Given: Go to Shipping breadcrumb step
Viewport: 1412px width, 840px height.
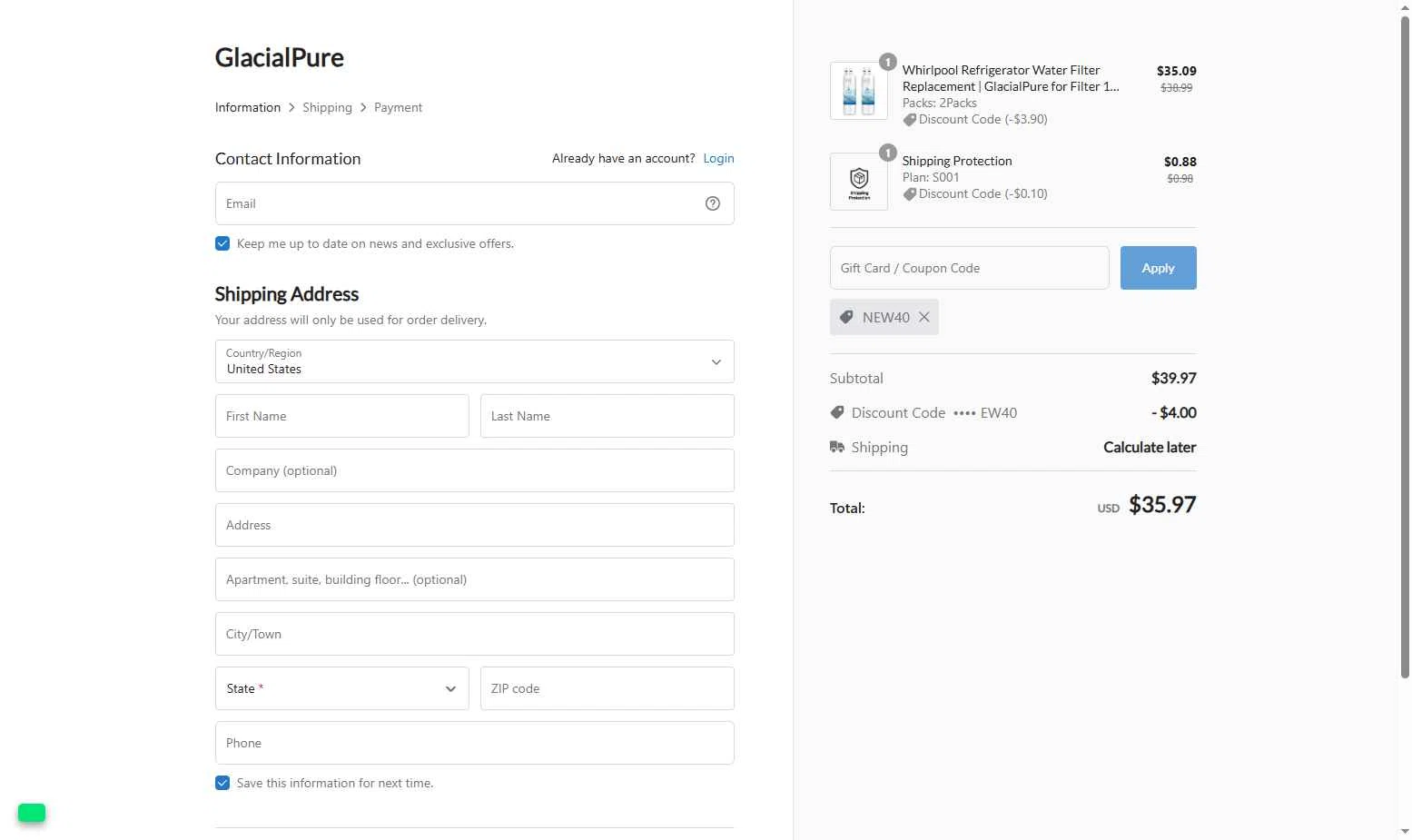Looking at the screenshot, I should (x=327, y=107).
